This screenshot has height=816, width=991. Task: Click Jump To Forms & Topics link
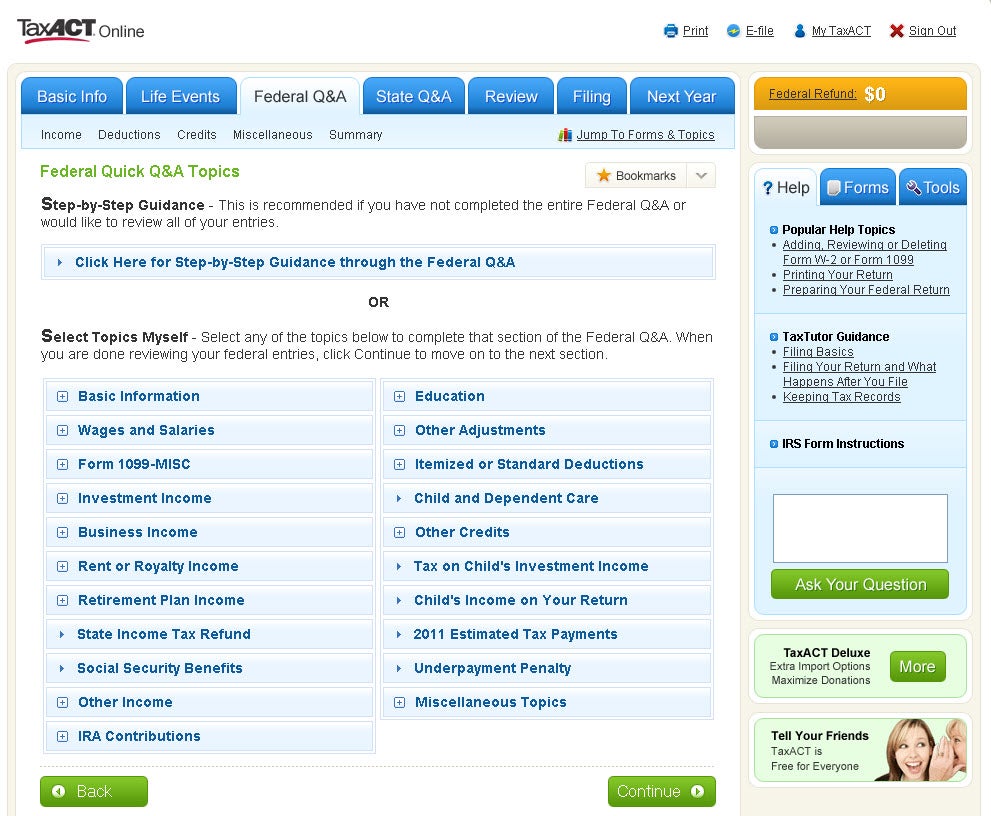coord(645,135)
